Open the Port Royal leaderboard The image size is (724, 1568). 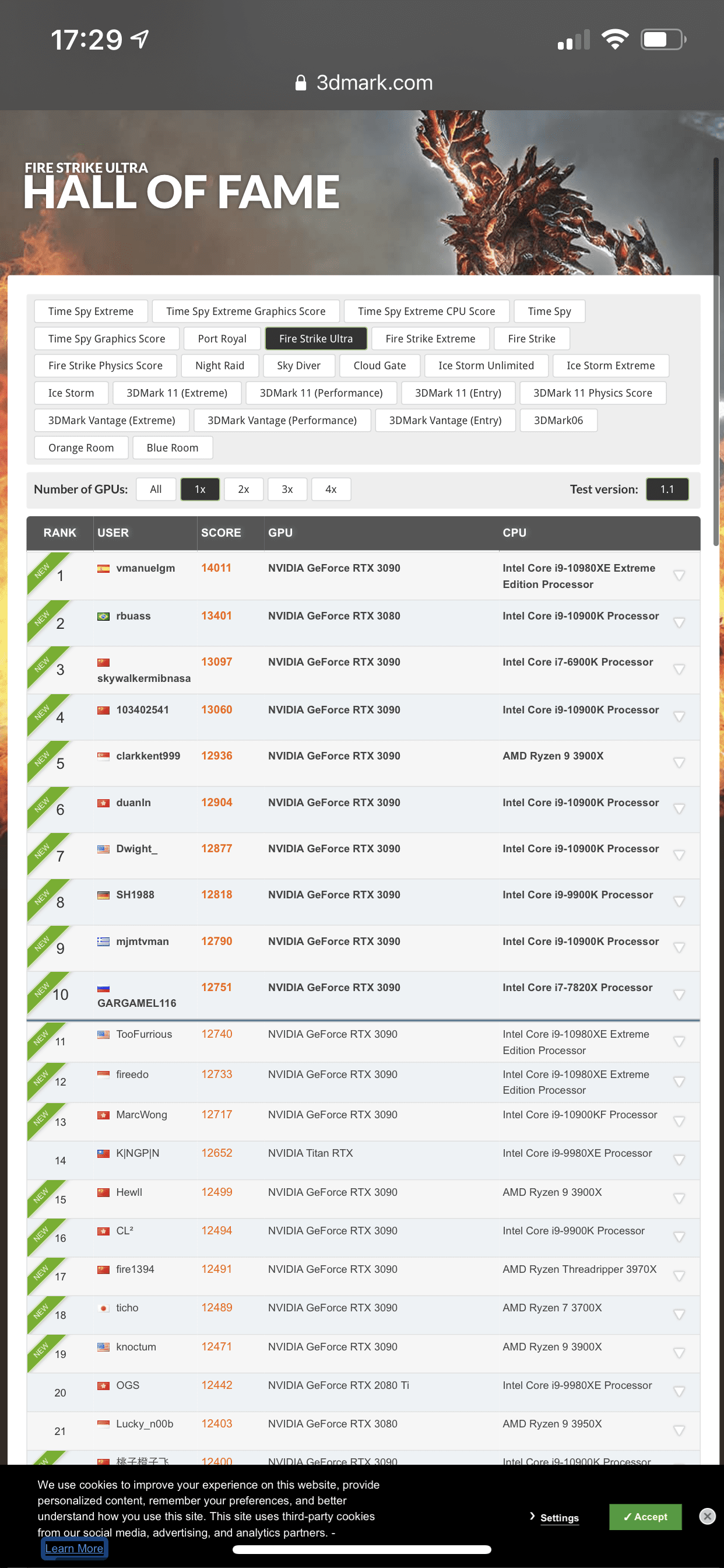coord(222,338)
